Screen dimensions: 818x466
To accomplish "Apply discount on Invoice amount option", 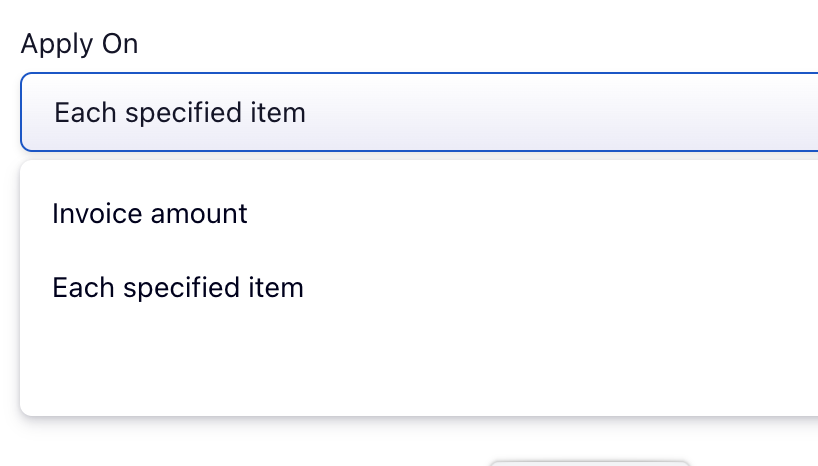I will (x=150, y=214).
